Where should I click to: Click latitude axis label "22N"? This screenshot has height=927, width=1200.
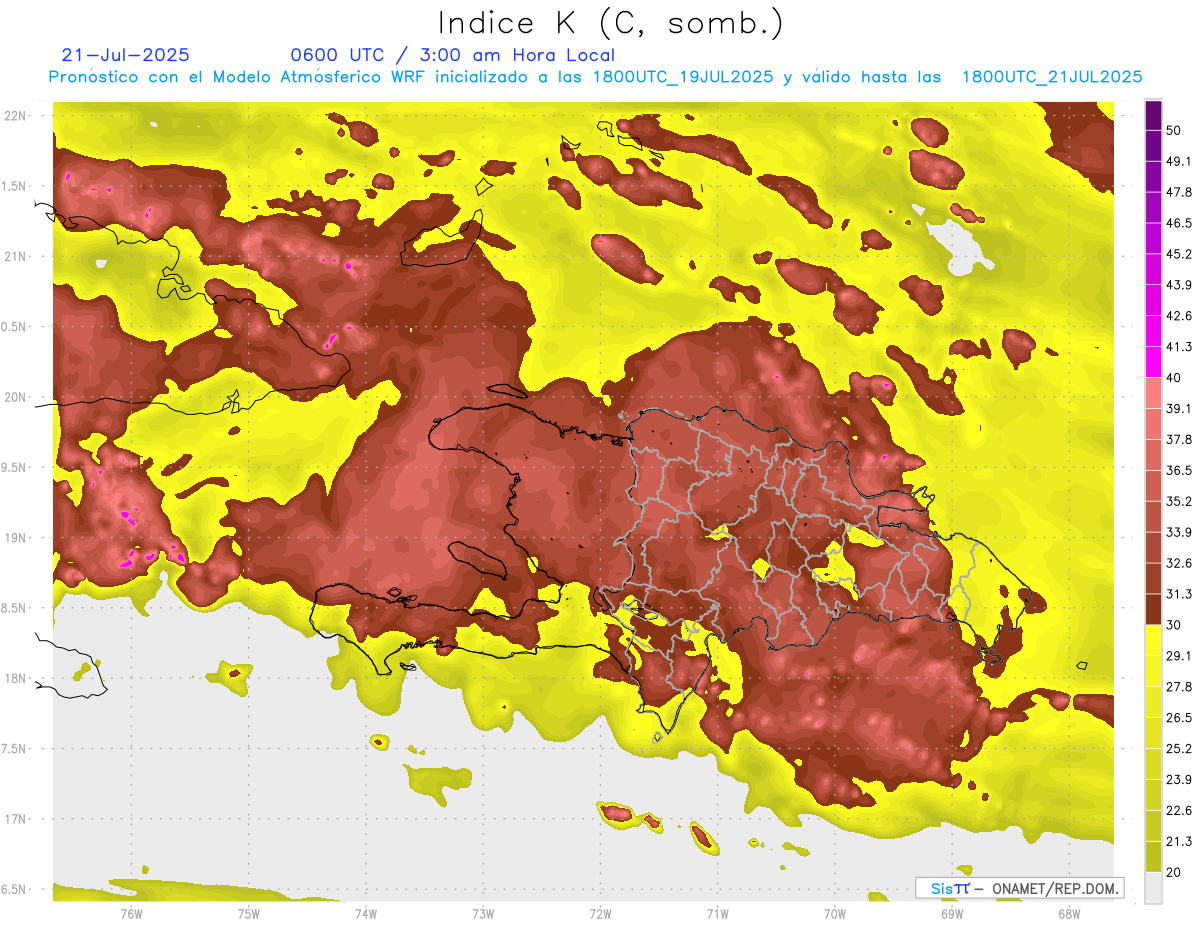tap(15, 115)
